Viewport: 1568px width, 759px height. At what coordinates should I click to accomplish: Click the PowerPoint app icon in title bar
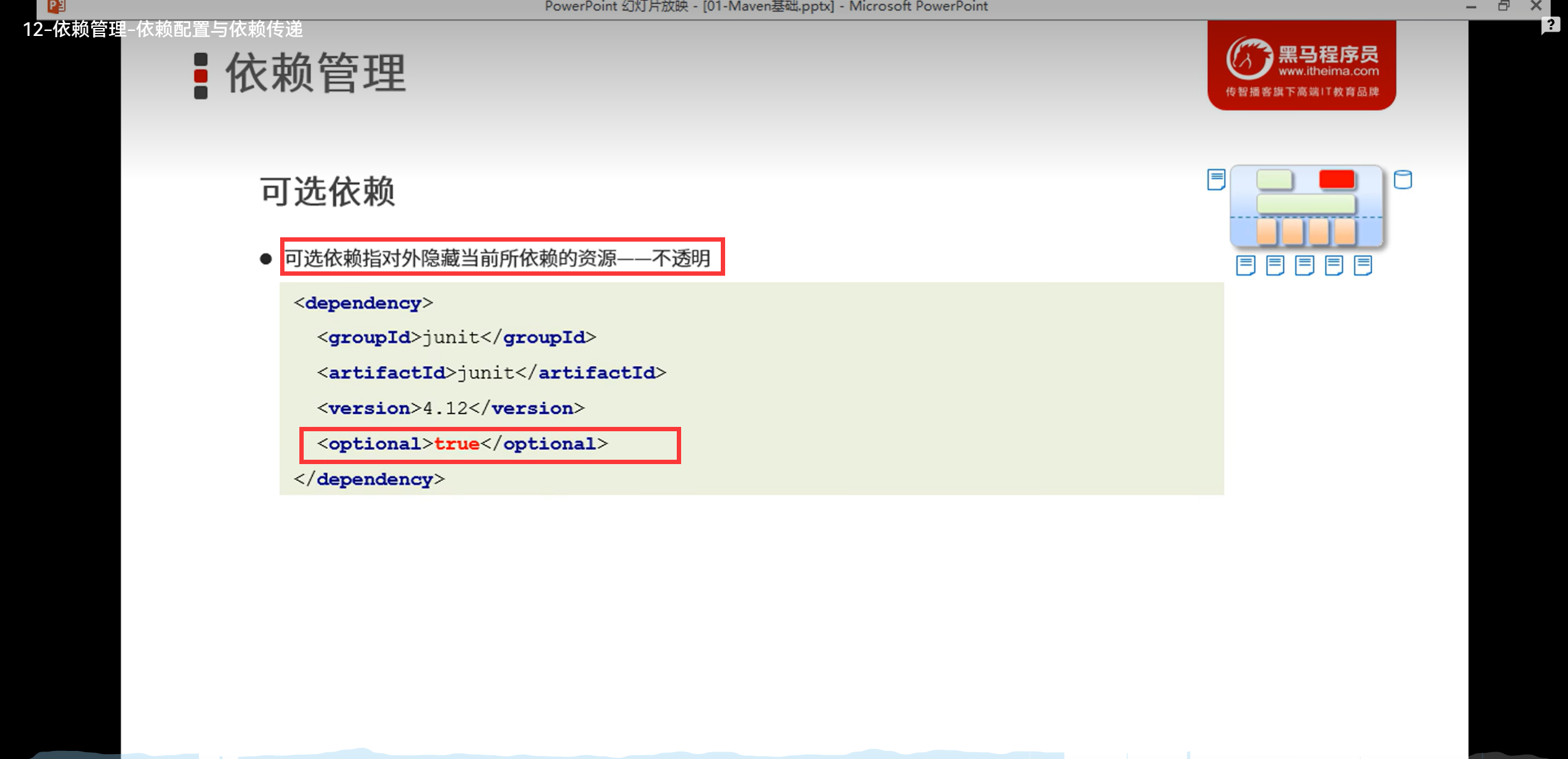pyautogui.click(x=56, y=6)
